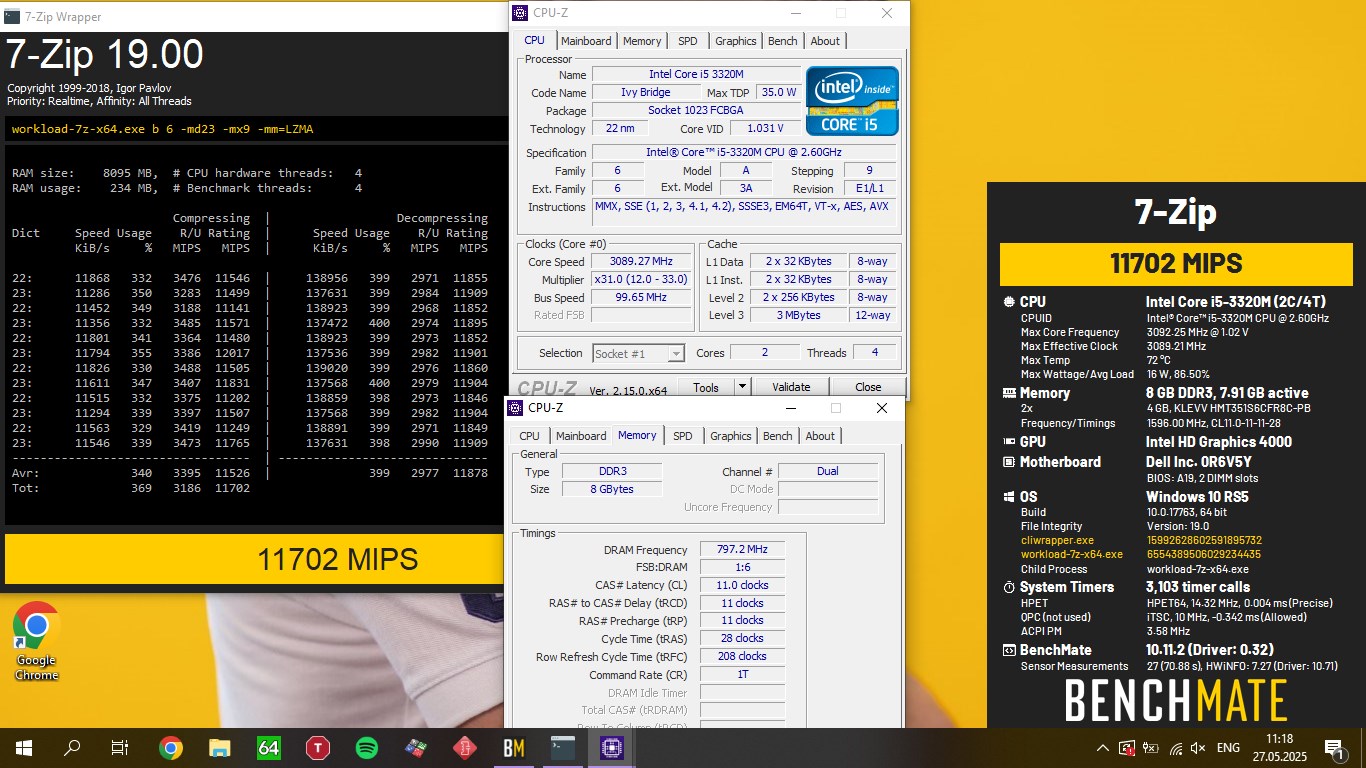Click CAS# Latency value 11.0 clocks
The width and height of the screenshot is (1366, 768).
click(x=742, y=585)
